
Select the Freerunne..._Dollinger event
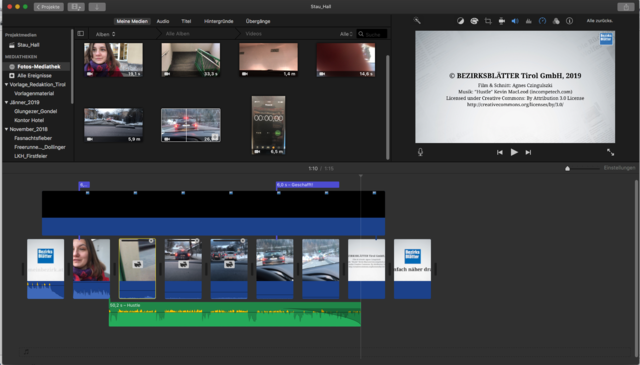tap(40, 147)
